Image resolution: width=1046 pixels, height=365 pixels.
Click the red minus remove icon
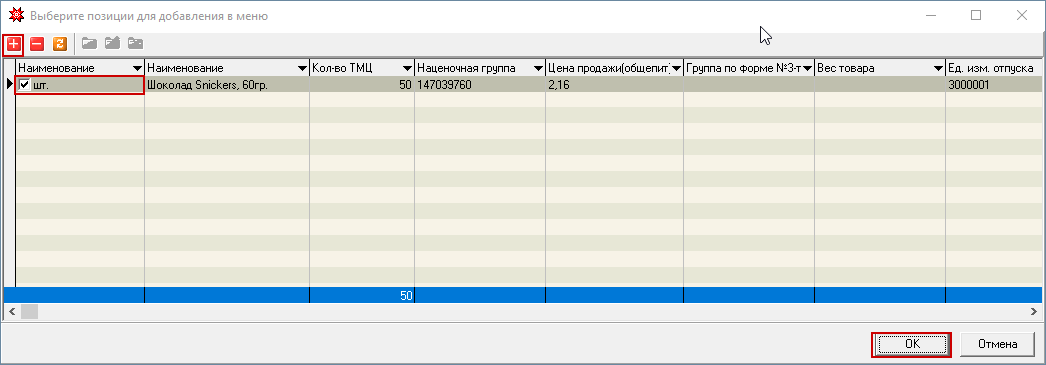point(37,44)
